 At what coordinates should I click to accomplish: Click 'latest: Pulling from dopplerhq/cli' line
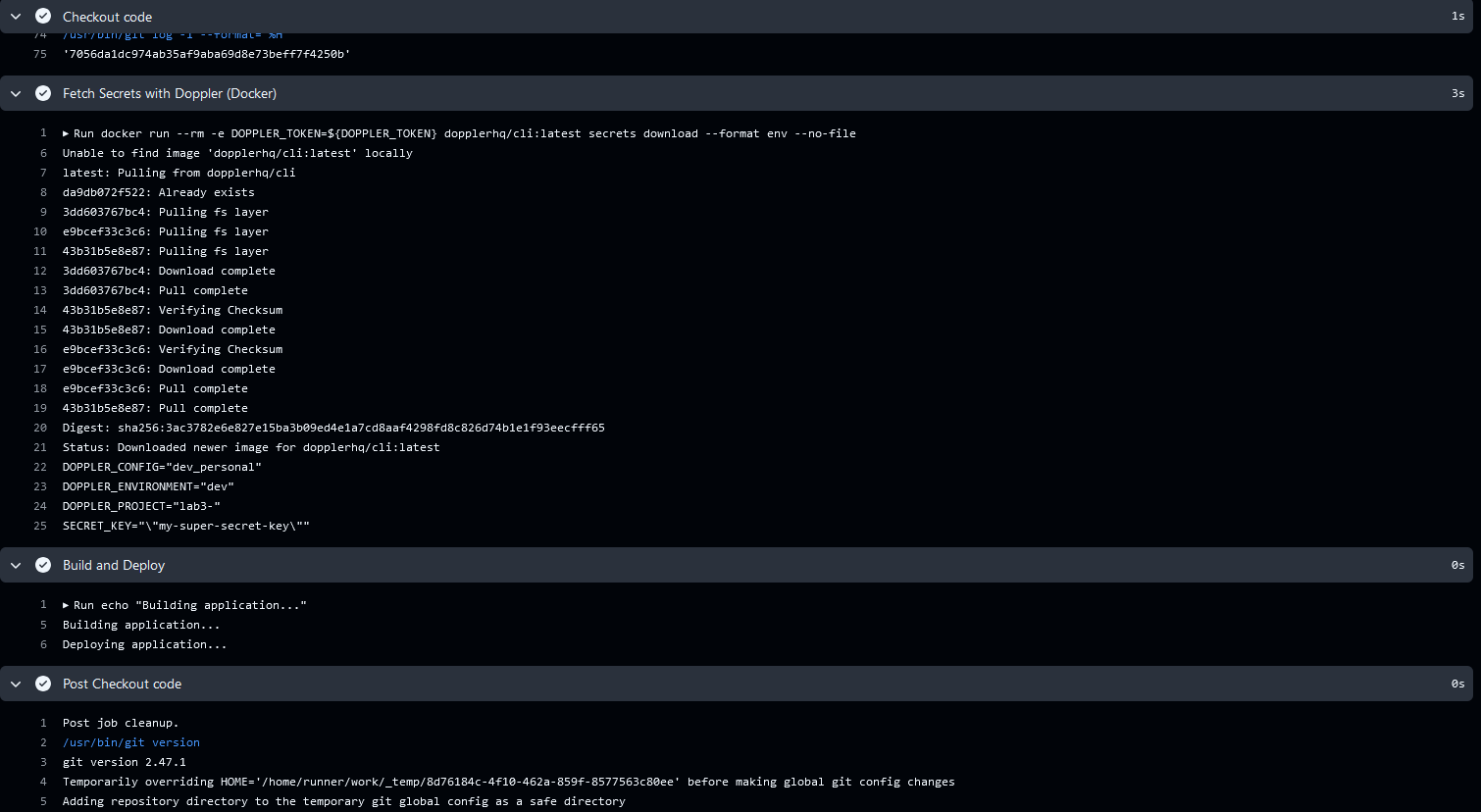(x=179, y=173)
